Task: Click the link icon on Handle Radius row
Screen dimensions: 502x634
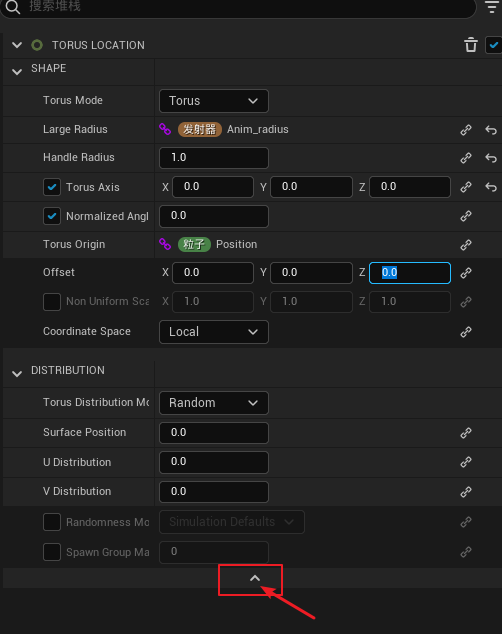Action: point(466,158)
